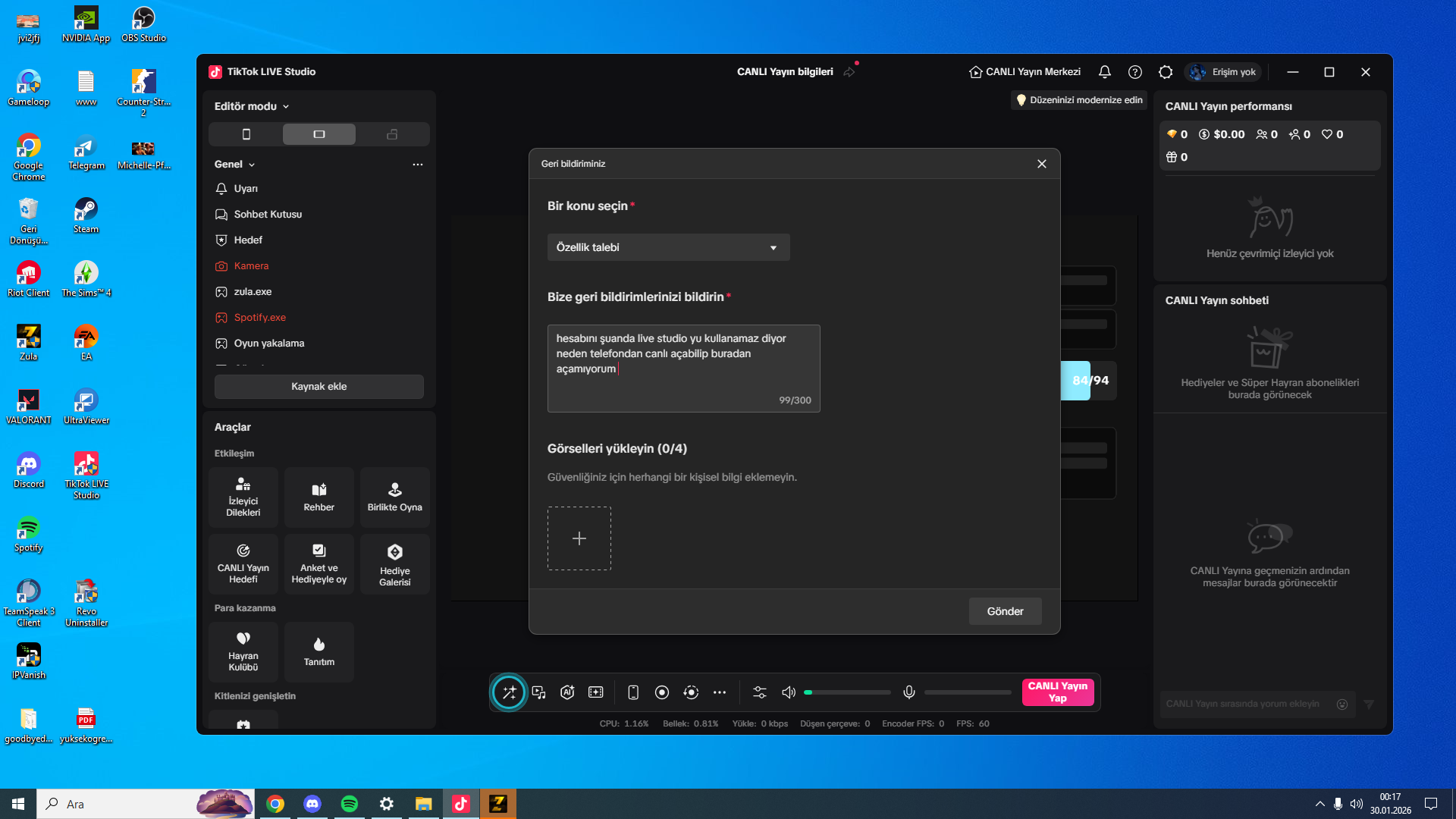
Task: Open the Özellik talebi topic dropdown
Action: coord(668,247)
